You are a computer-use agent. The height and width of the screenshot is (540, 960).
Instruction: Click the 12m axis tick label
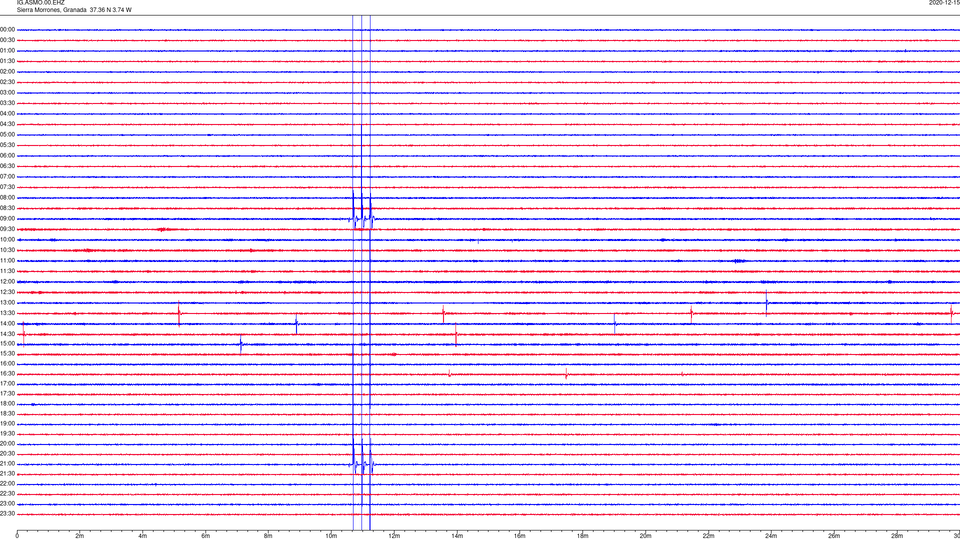point(394,536)
